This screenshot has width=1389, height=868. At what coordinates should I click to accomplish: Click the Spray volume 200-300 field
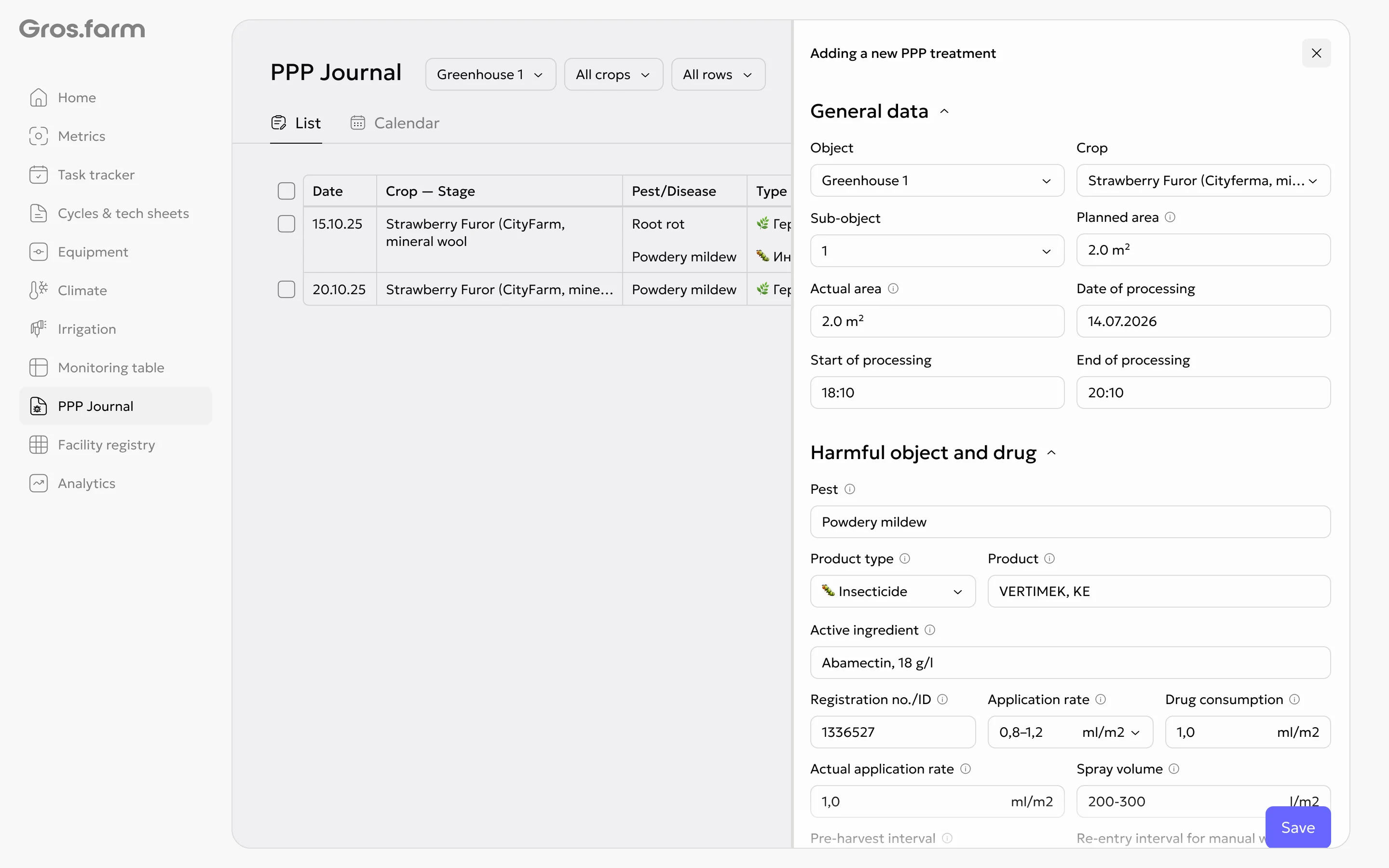pos(1204,801)
